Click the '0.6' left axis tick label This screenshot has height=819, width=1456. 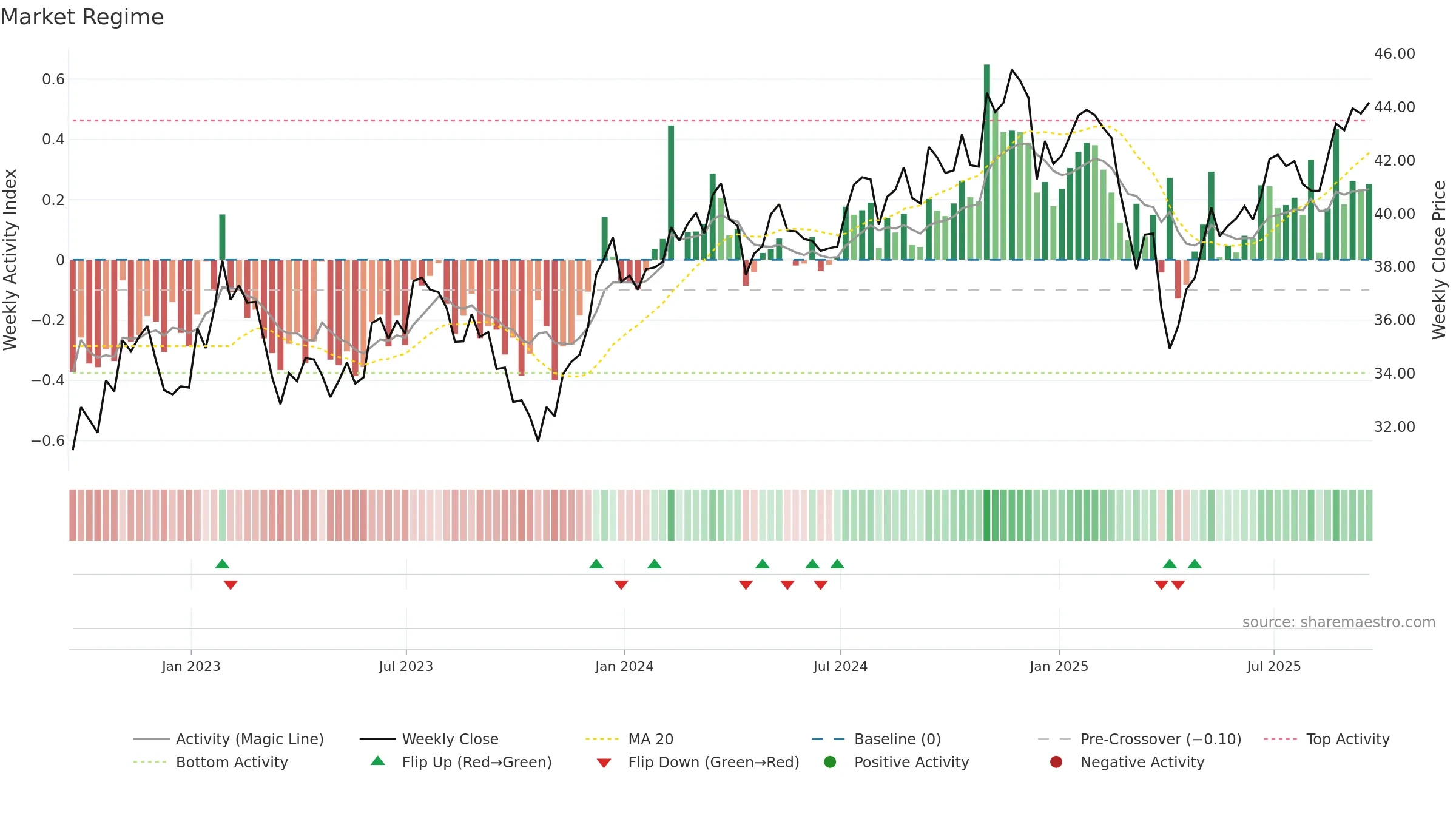pyautogui.click(x=53, y=79)
